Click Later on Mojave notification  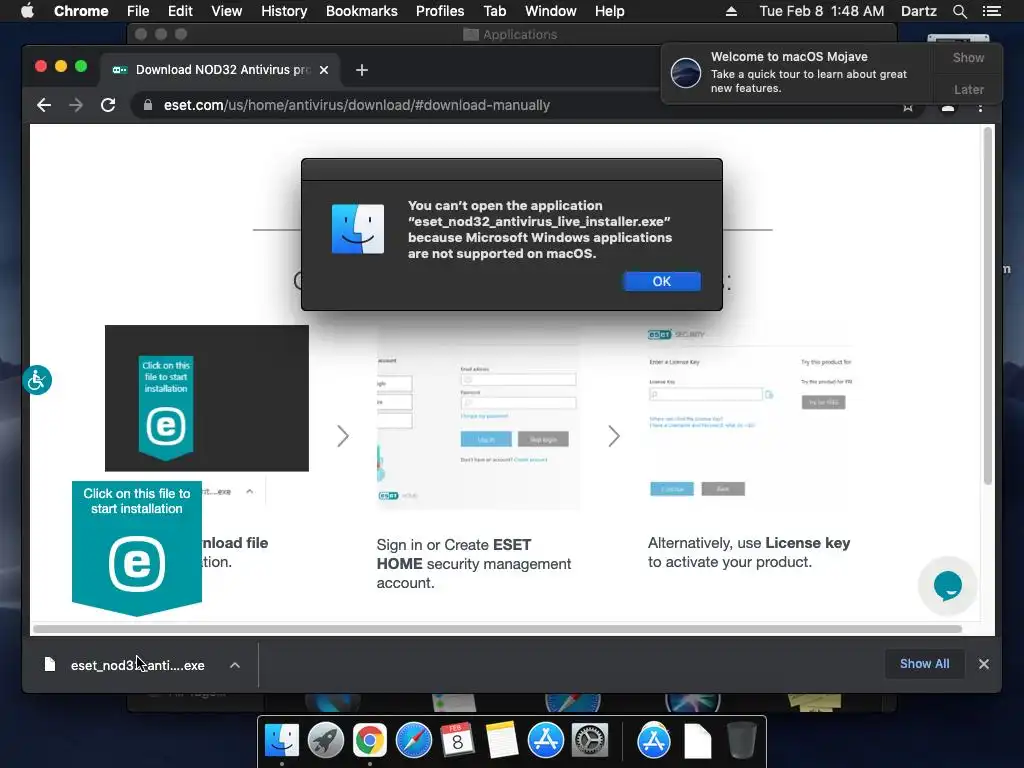click(x=968, y=89)
